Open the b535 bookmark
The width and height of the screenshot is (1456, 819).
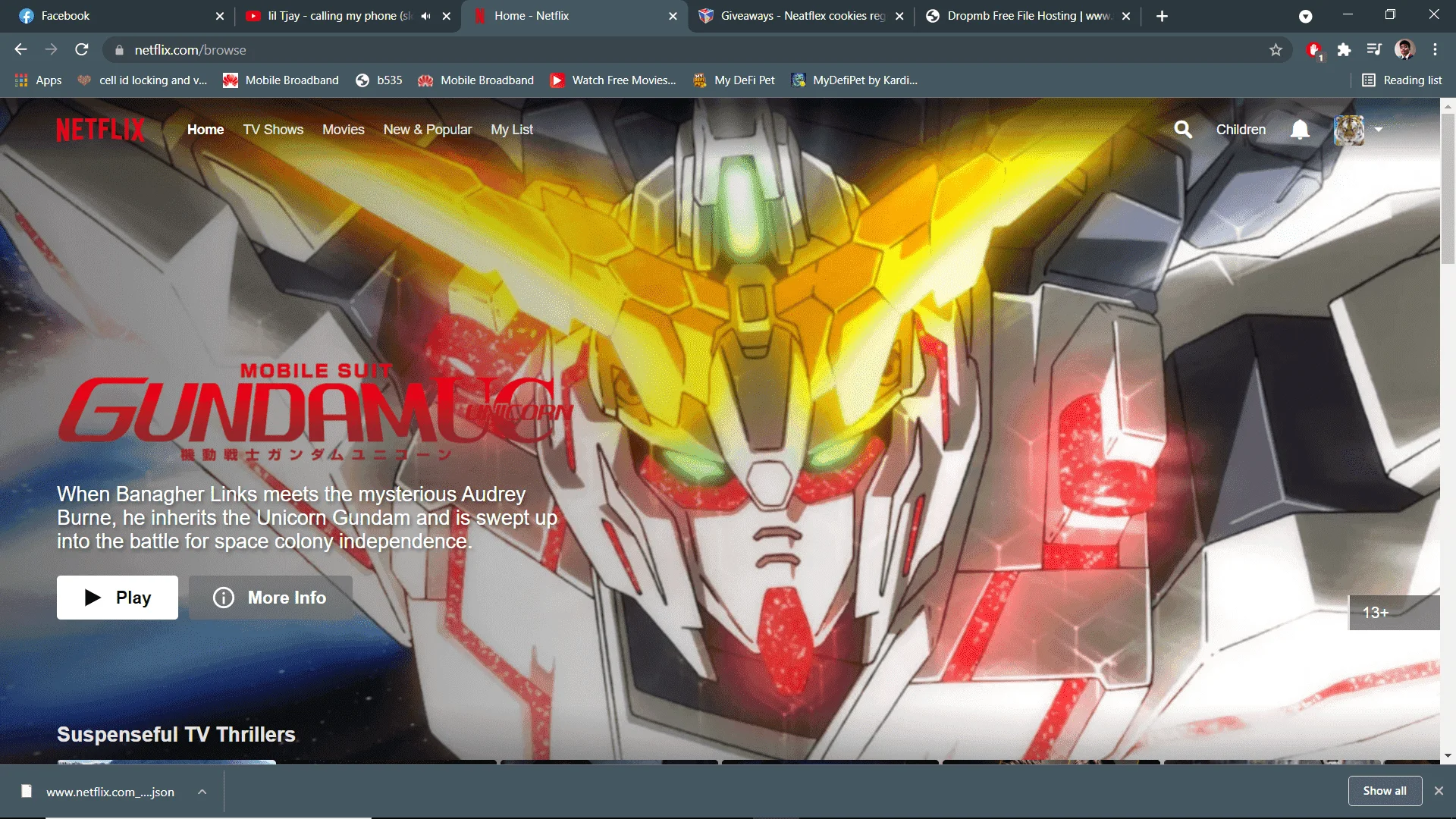pos(379,80)
